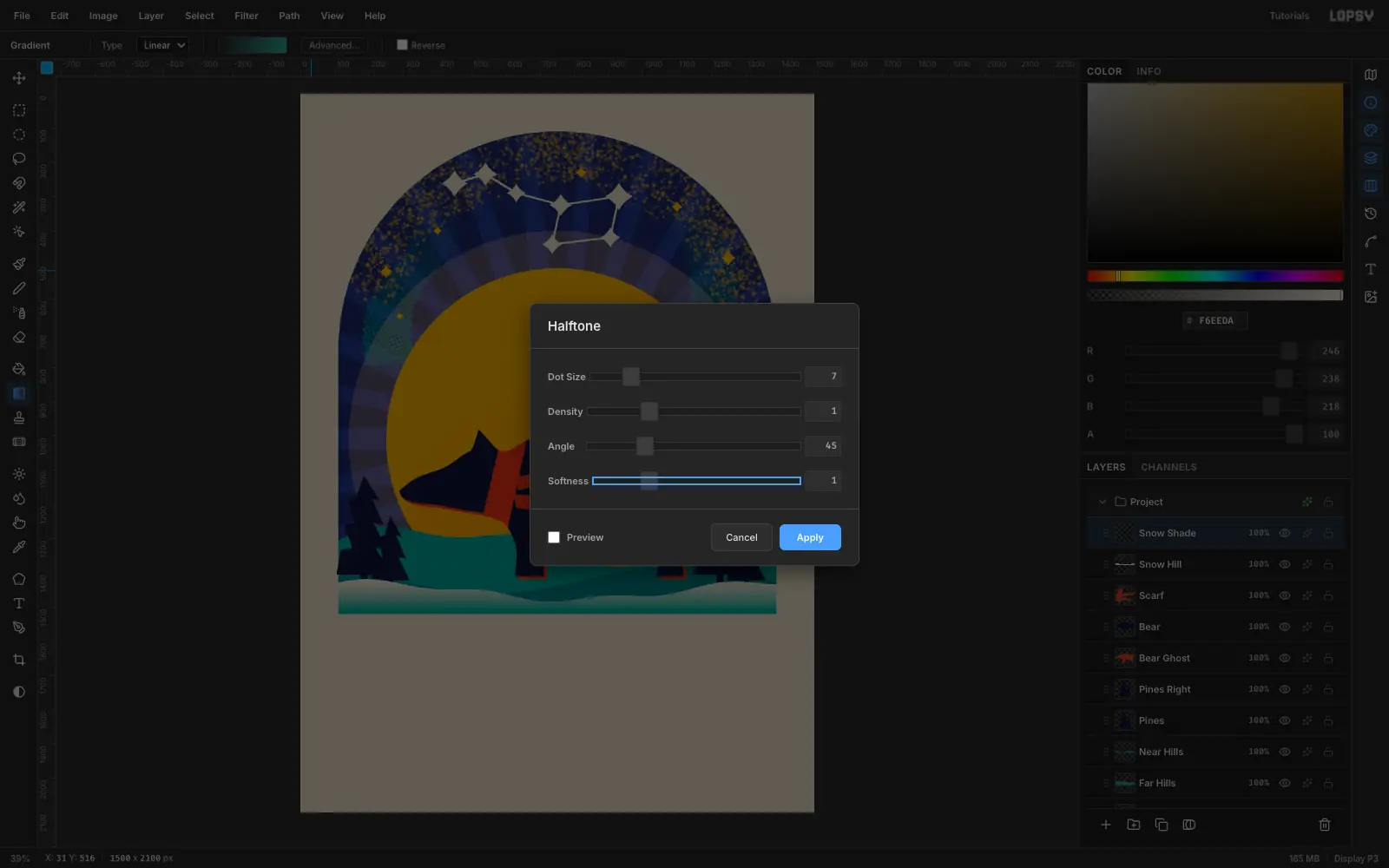The image size is (1389, 868).
Task: Open the gradient Type dropdown
Action: [x=162, y=45]
